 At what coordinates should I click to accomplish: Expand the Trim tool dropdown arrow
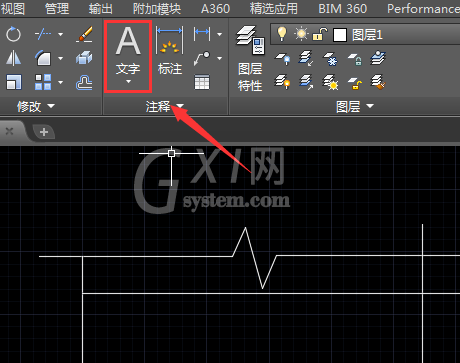[60, 34]
